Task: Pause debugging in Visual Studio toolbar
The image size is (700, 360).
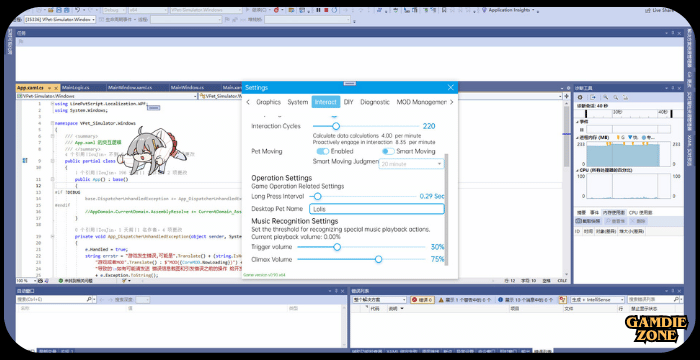Action: click(x=318, y=10)
